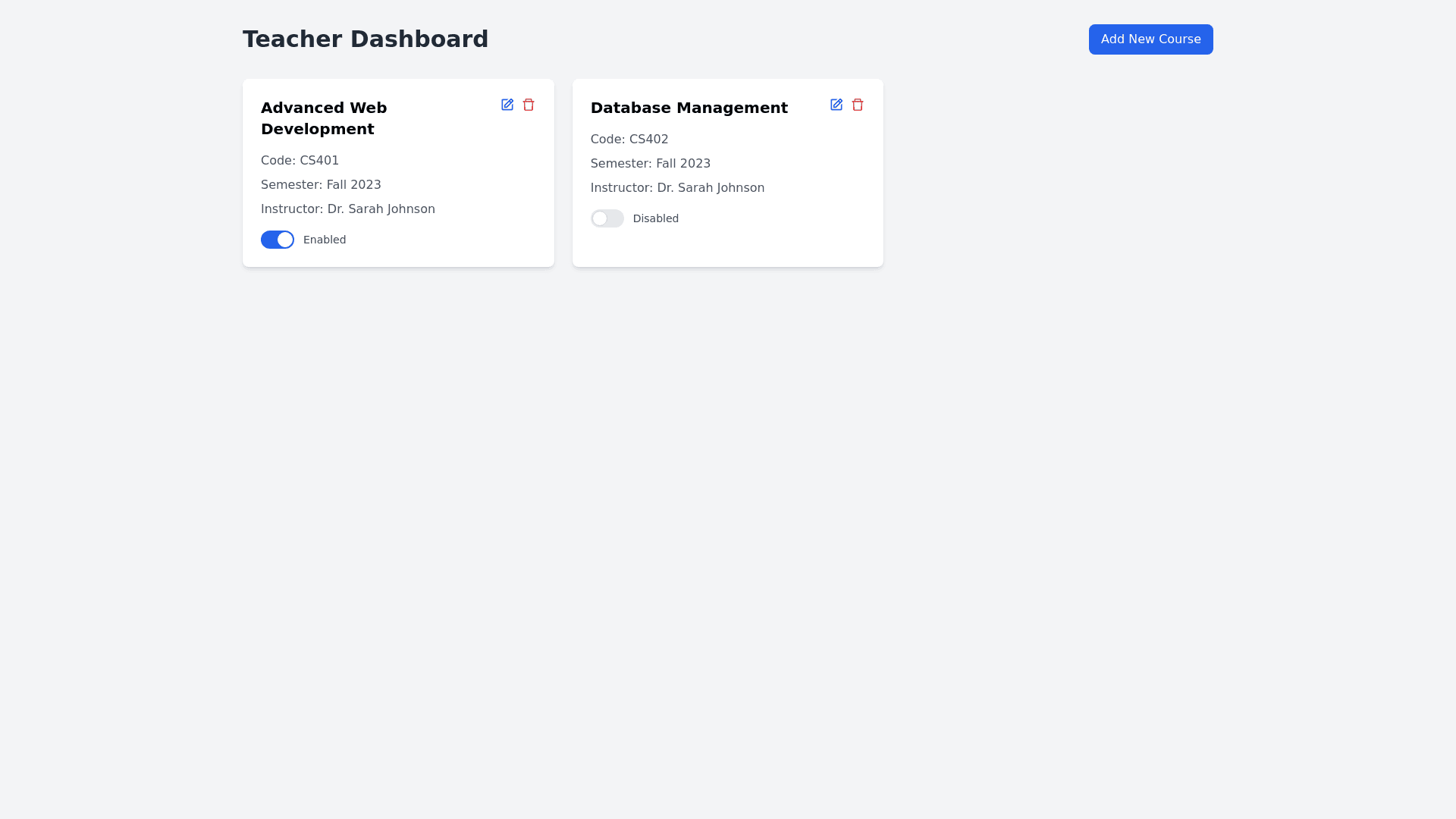Click the Enabled label beside toggle
1456x819 pixels.
(x=325, y=240)
